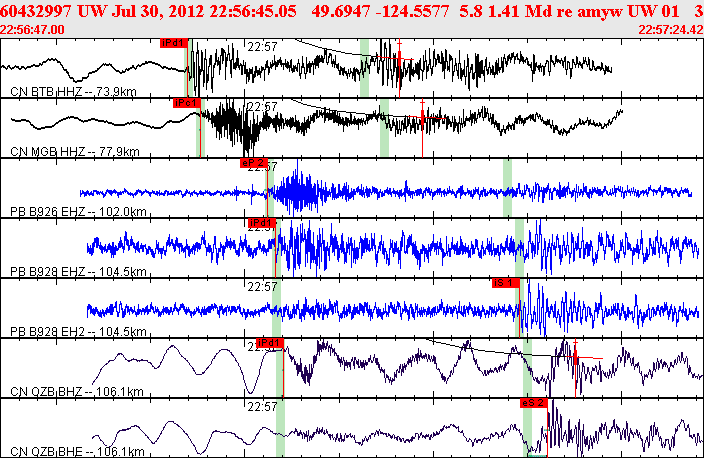Click the predicted S green bar on B926 trace
The height and width of the screenshot is (458, 704).
(507, 188)
